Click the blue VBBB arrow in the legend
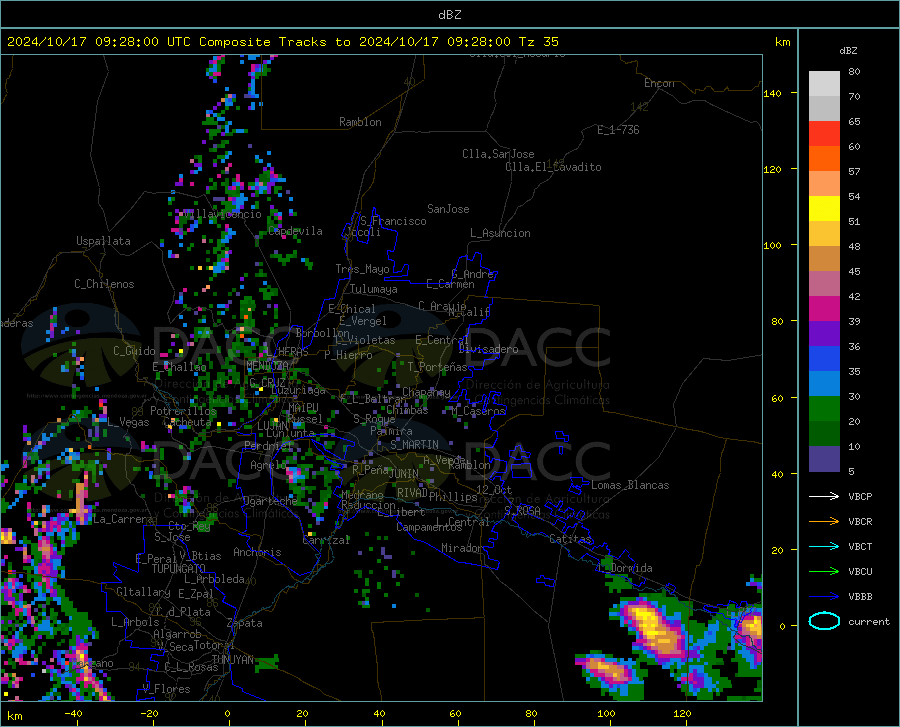The image size is (900, 727). click(x=824, y=596)
